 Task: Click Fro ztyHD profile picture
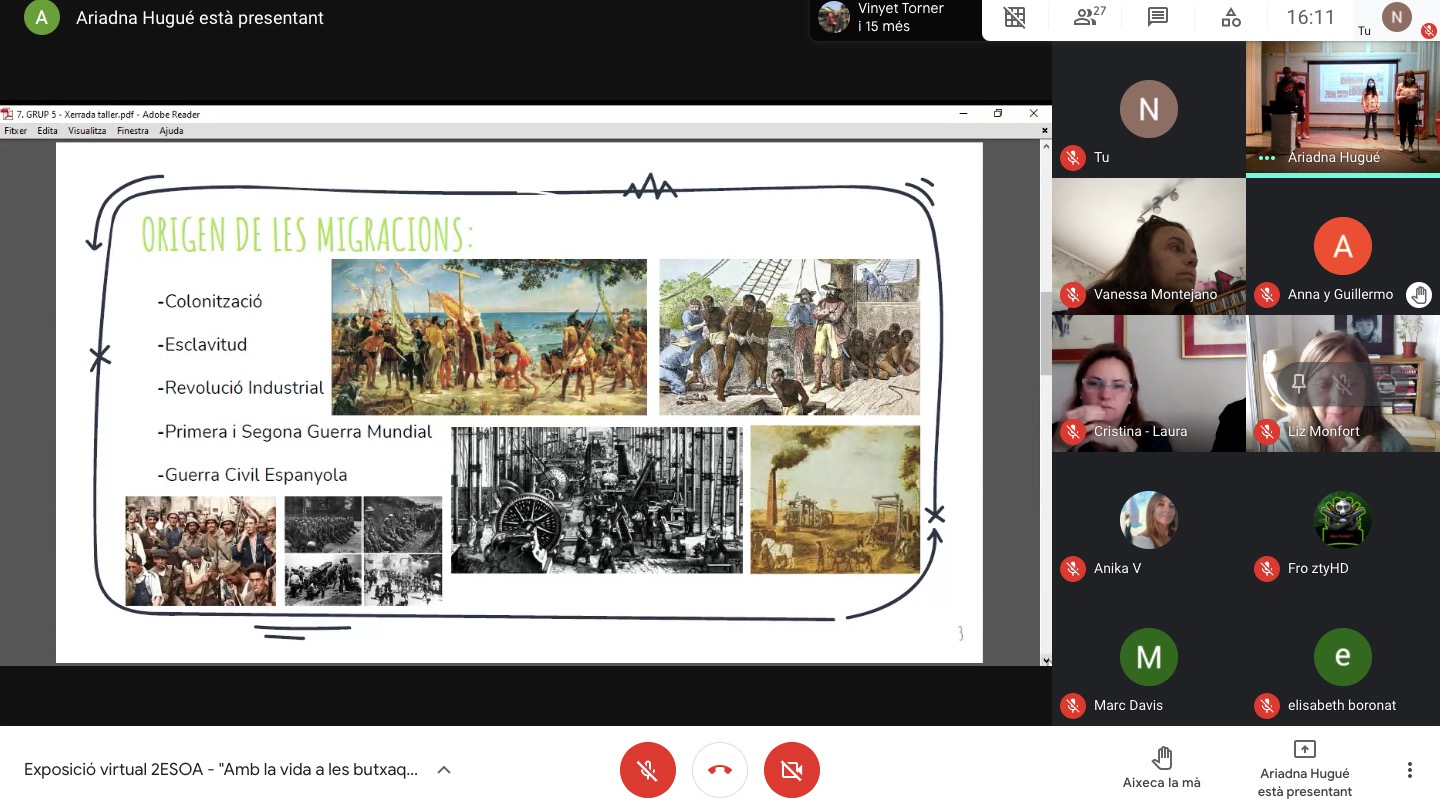(1343, 520)
